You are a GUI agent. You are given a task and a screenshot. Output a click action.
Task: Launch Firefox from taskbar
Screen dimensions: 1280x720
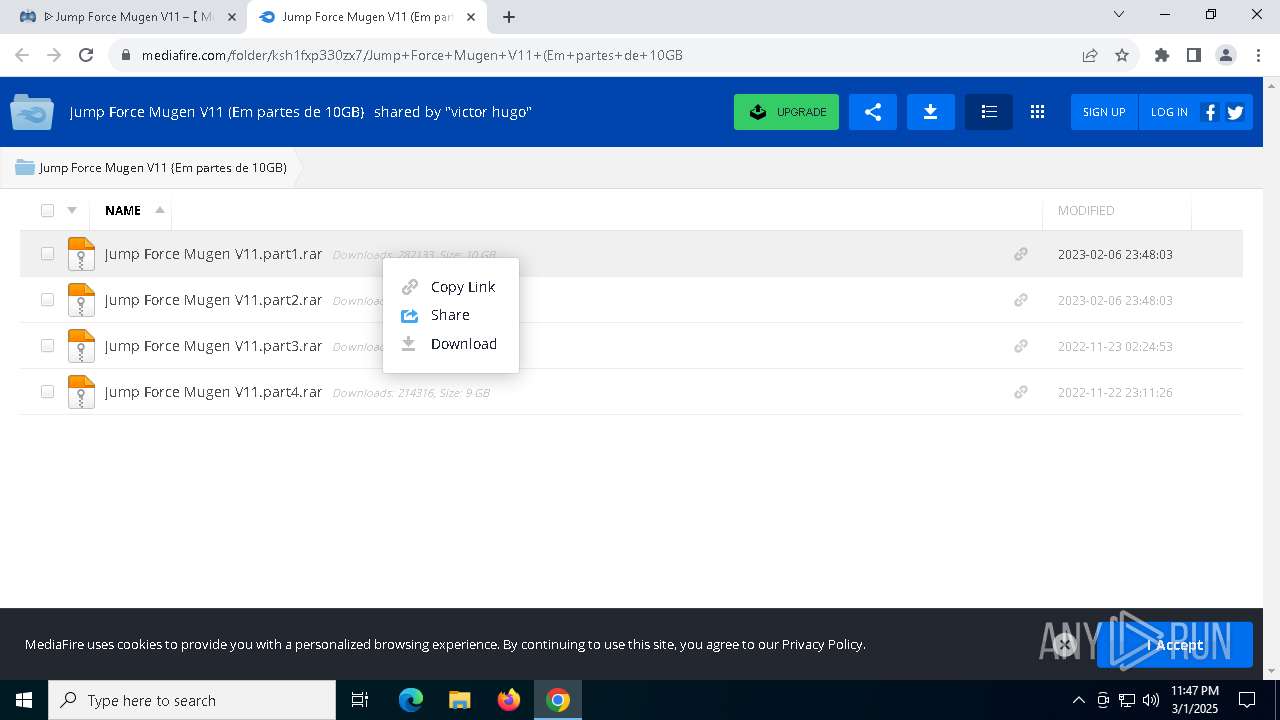[509, 700]
